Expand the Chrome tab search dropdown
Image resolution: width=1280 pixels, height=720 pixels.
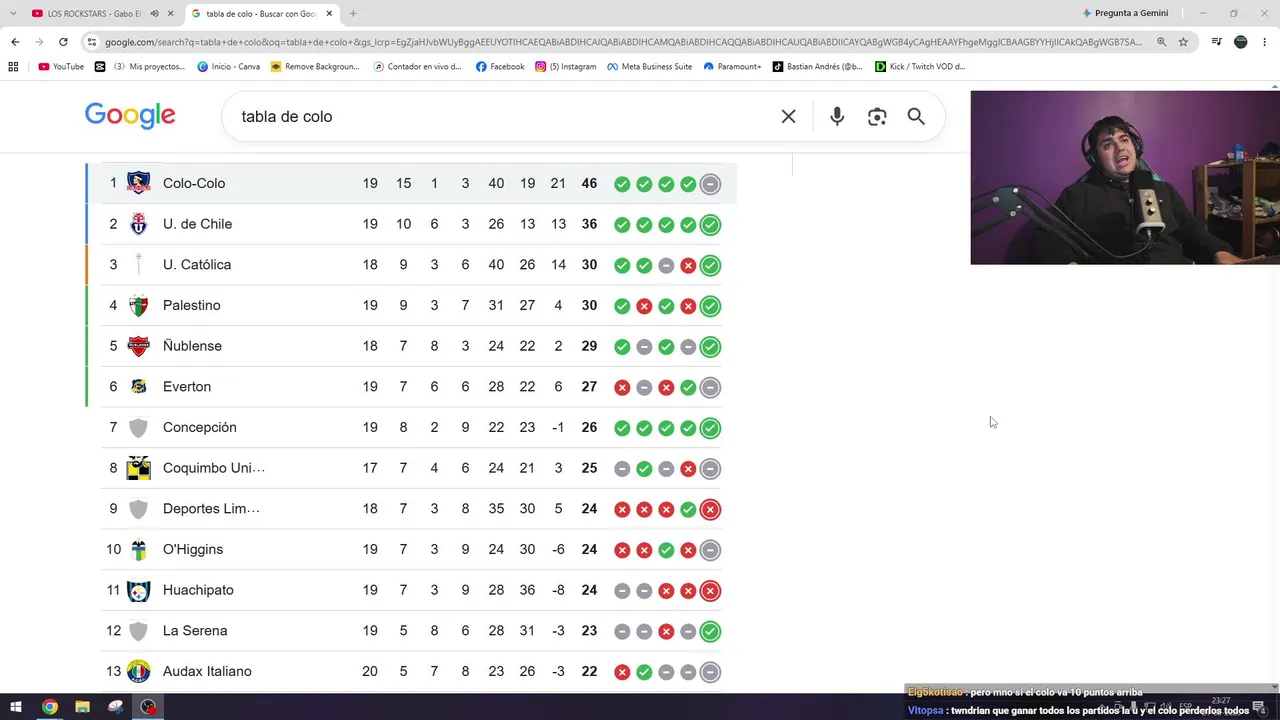tap(13, 14)
